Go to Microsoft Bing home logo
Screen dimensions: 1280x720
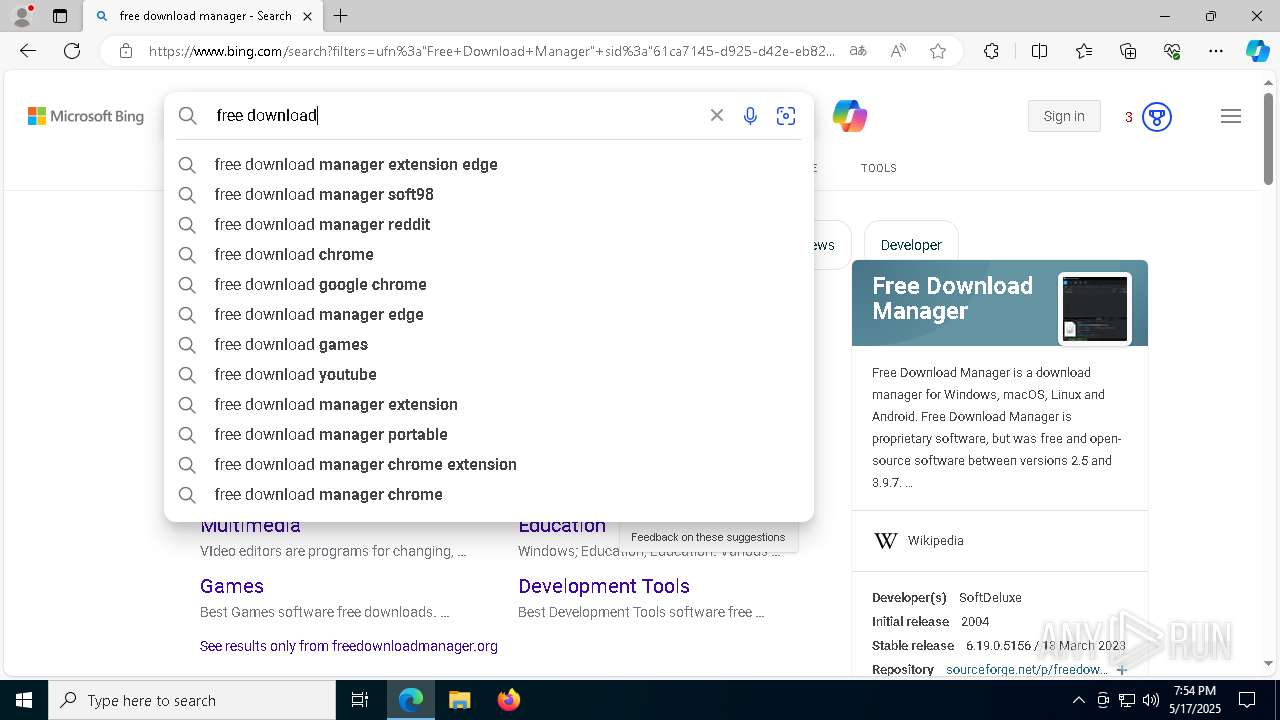[86, 116]
